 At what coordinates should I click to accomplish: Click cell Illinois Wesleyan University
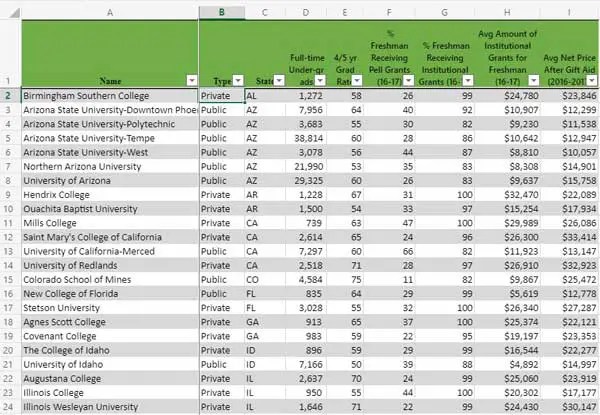click(110, 407)
